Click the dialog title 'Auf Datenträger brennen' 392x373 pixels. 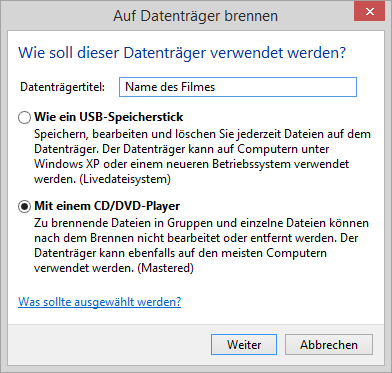point(195,16)
